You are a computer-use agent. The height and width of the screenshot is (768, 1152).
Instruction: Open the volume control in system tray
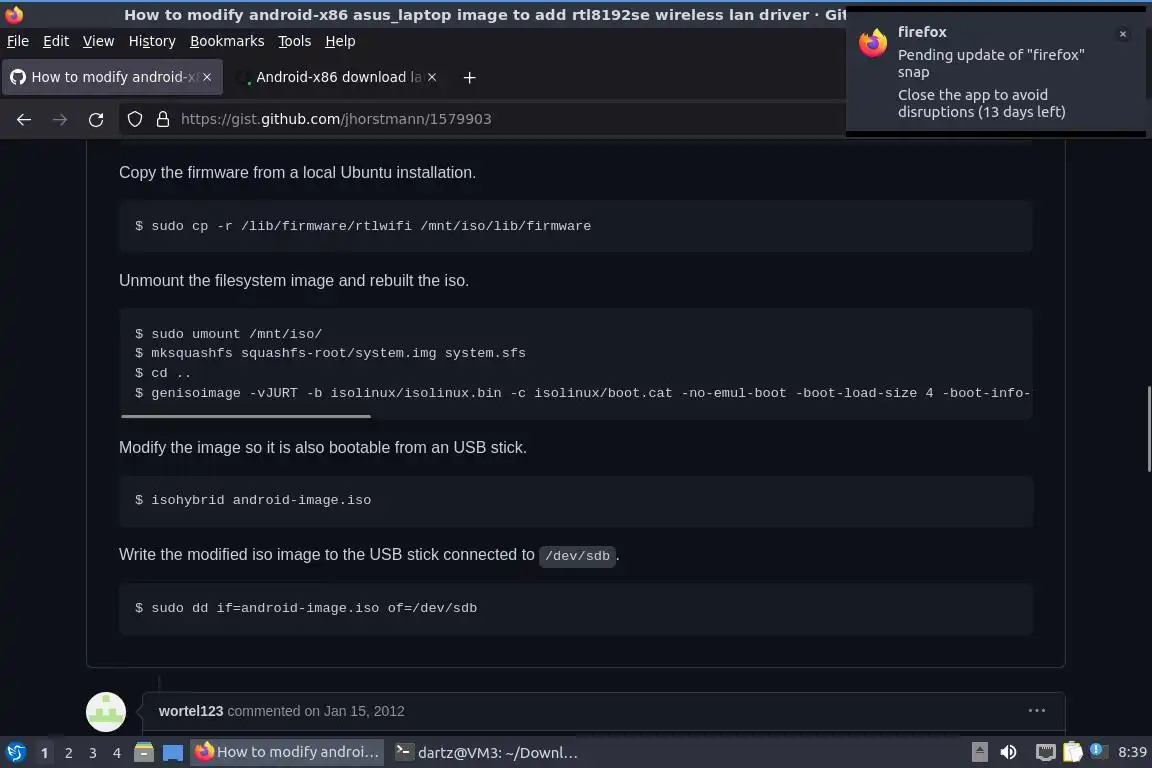click(x=1009, y=752)
